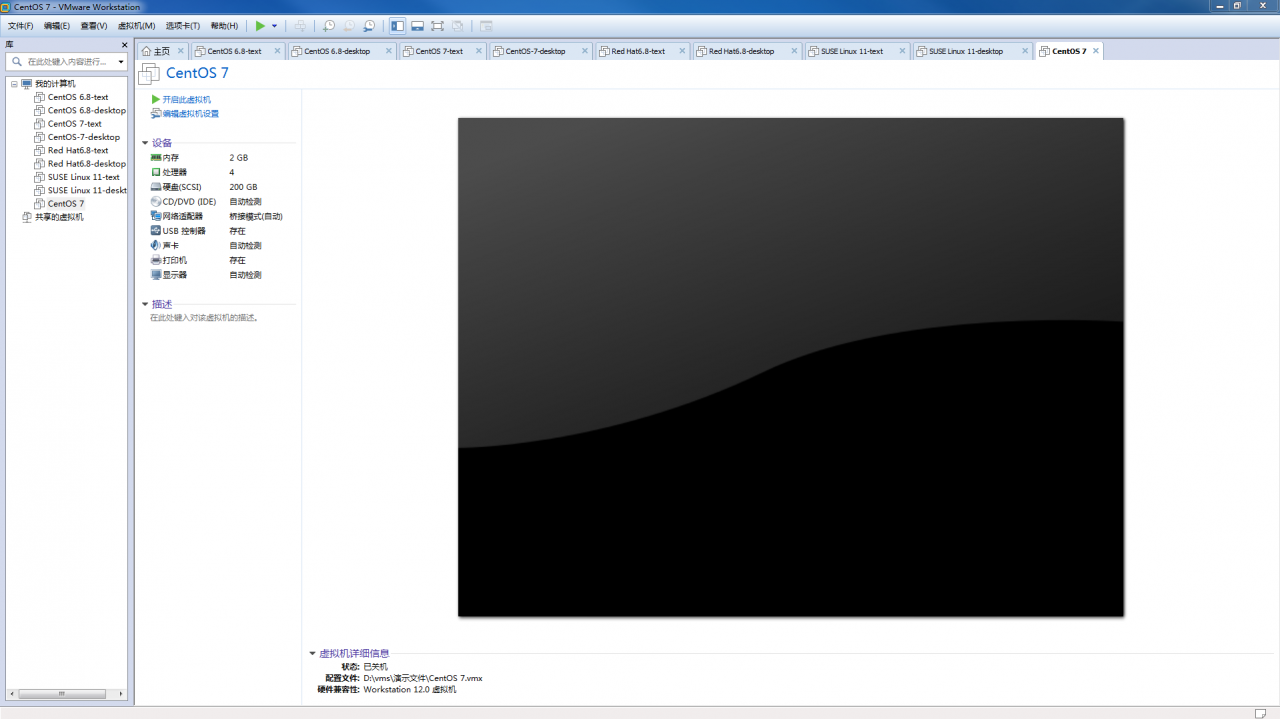Collapse the 设备 devices section
1280x719 pixels.
pyautogui.click(x=145, y=143)
